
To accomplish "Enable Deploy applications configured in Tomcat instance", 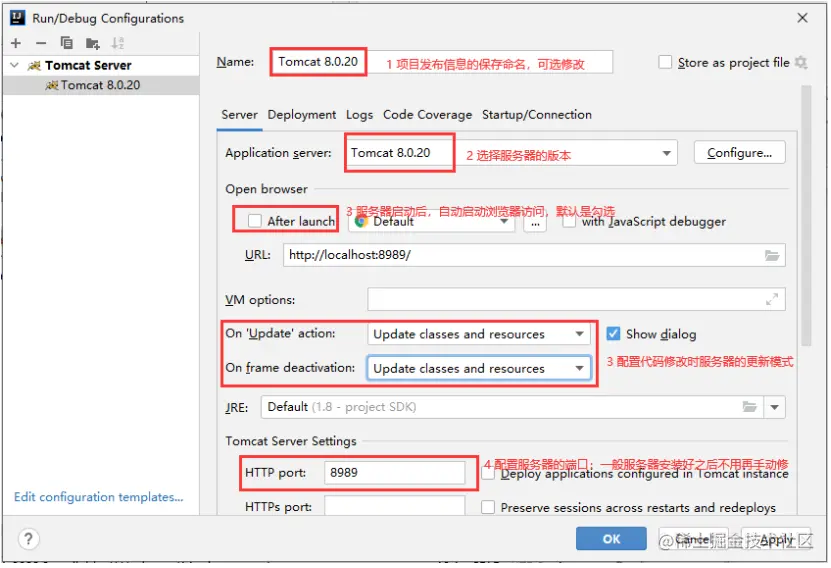I will [488, 474].
